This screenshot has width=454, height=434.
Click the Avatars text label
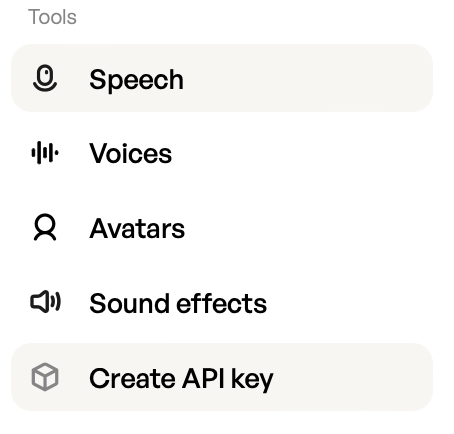[x=137, y=228]
